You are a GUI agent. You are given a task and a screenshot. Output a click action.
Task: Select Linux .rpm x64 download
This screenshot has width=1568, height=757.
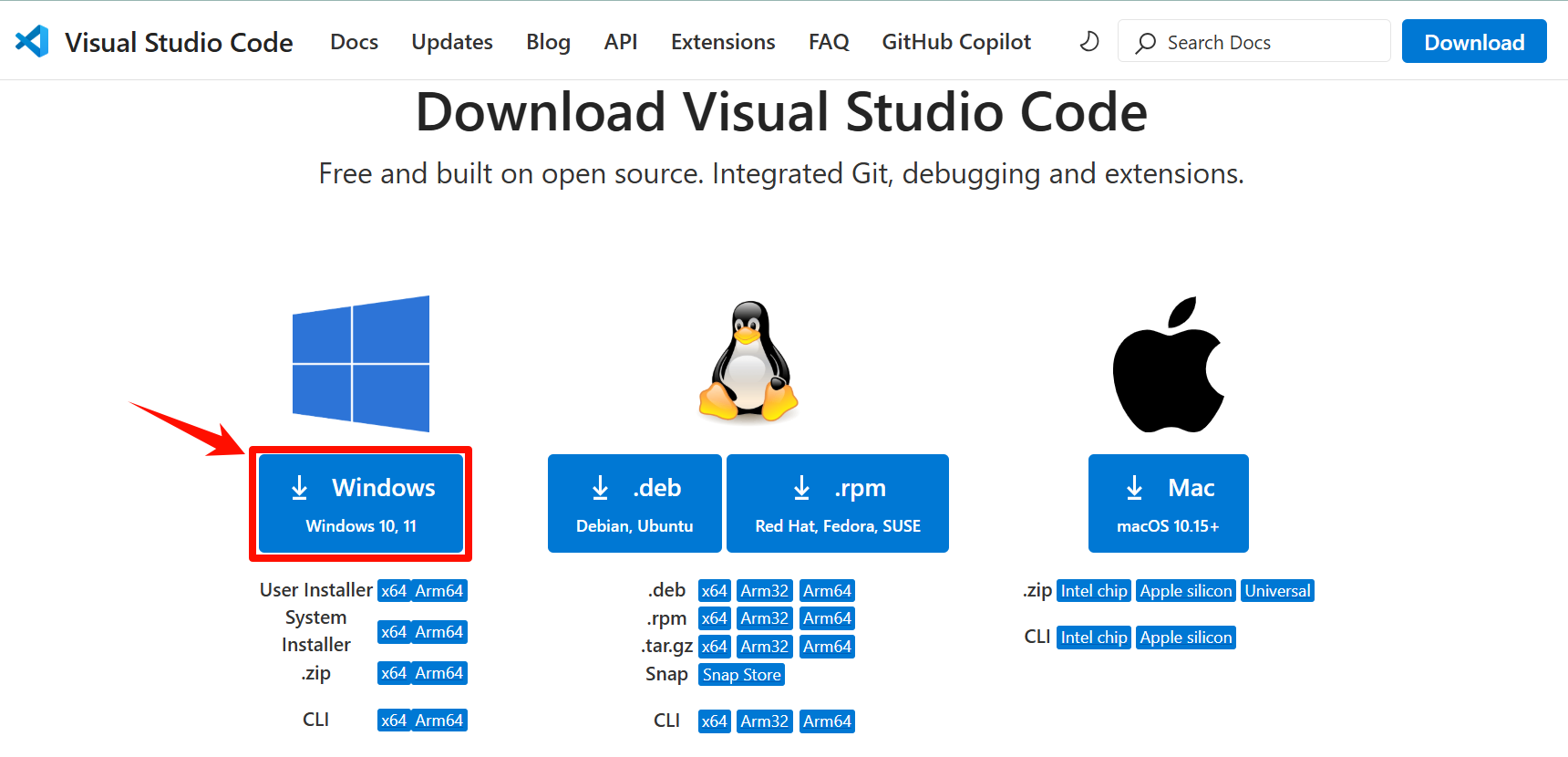tap(715, 618)
